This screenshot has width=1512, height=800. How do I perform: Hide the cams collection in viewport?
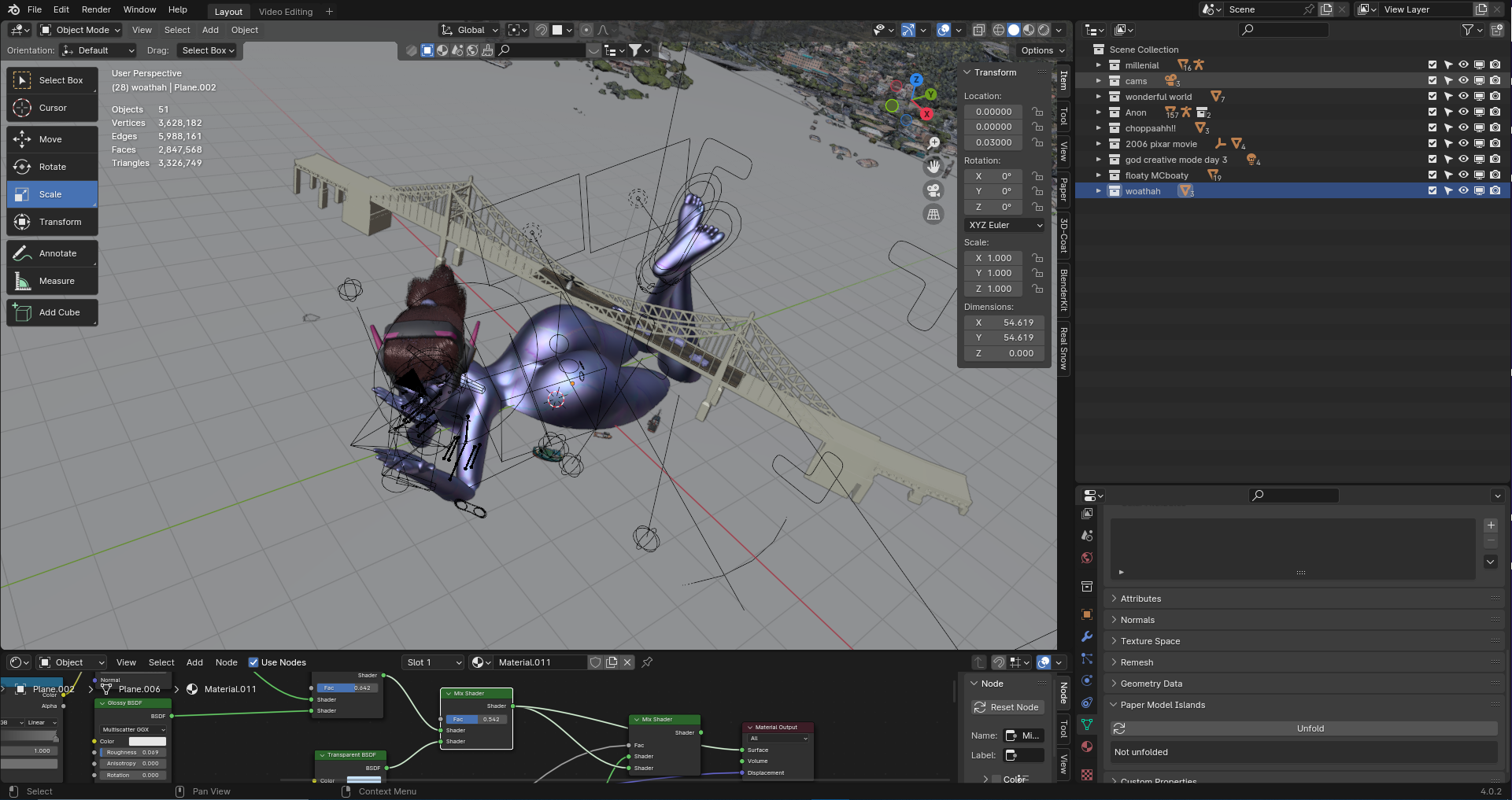1463,81
